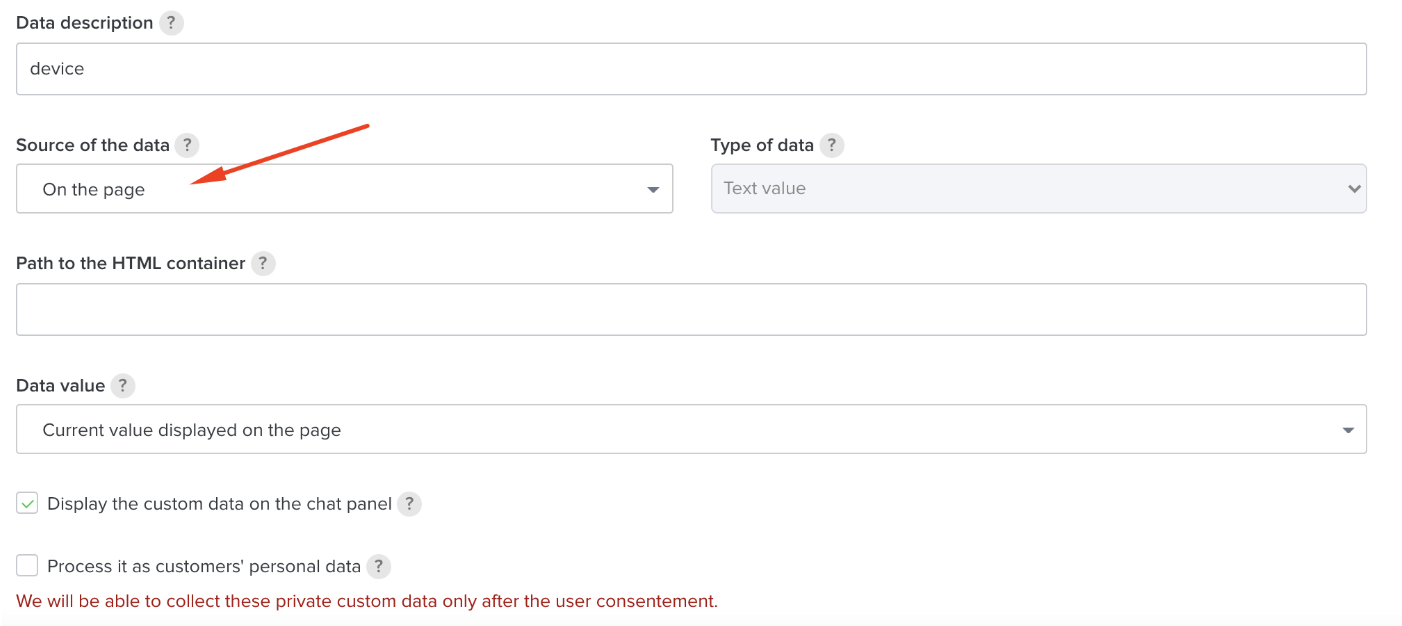Click the 'Path to the HTML container' label
Screen dimensions: 1402x626
point(131,263)
